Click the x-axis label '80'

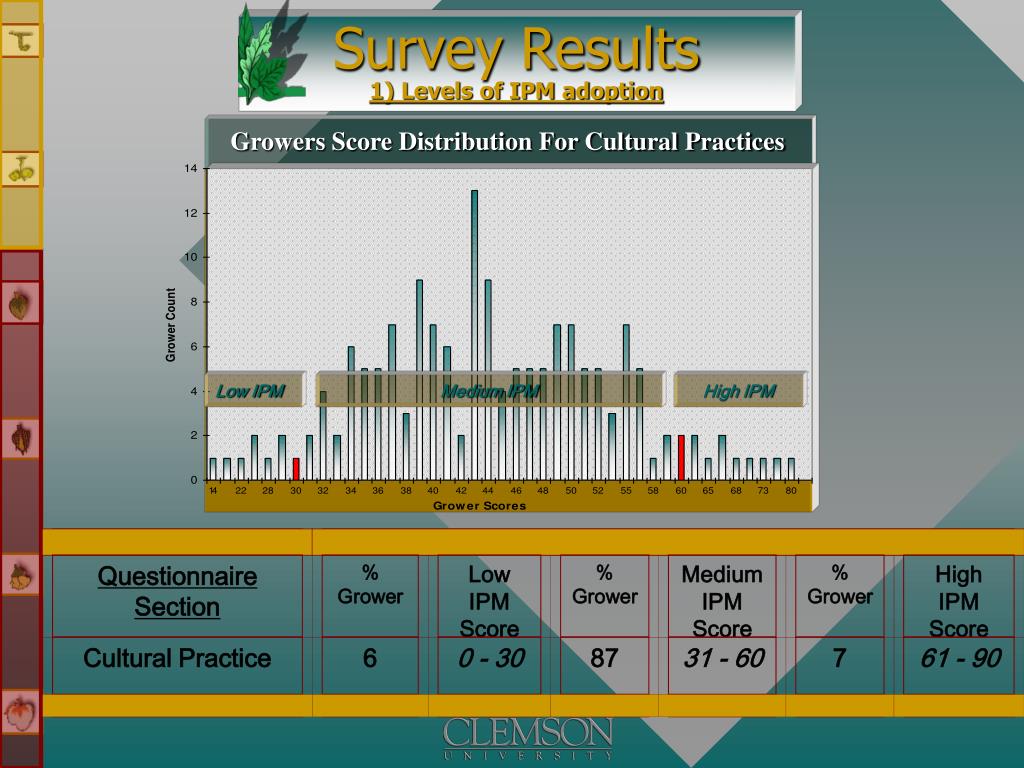(x=791, y=490)
